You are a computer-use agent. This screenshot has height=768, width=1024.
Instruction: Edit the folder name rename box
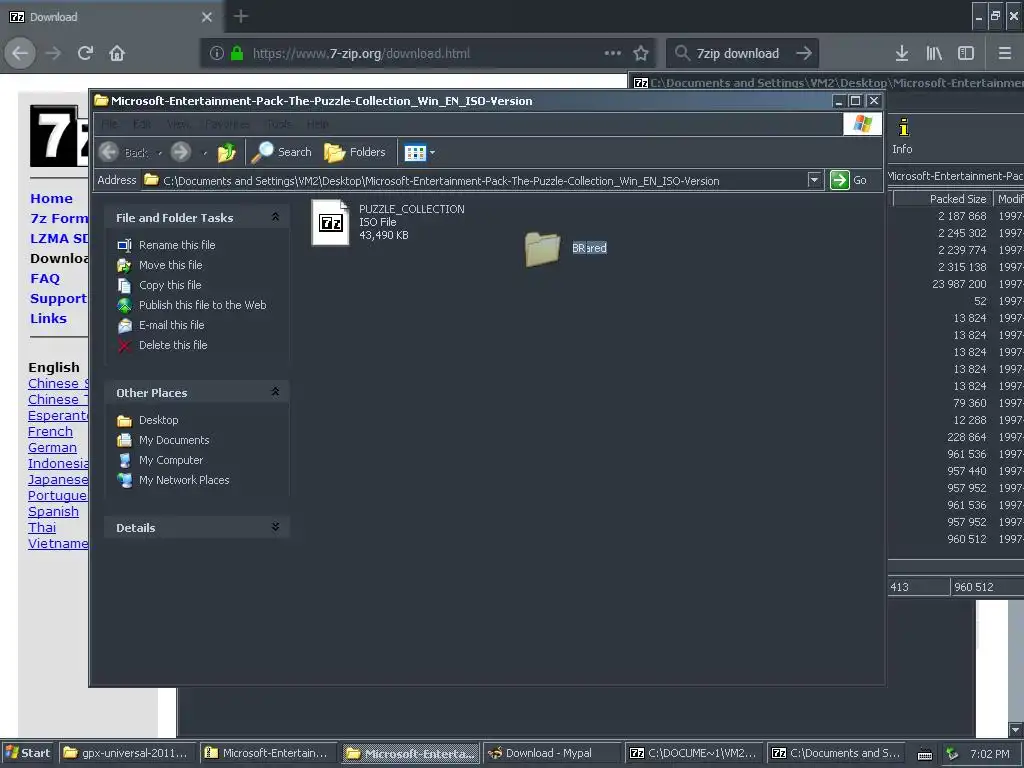click(590, 248)
